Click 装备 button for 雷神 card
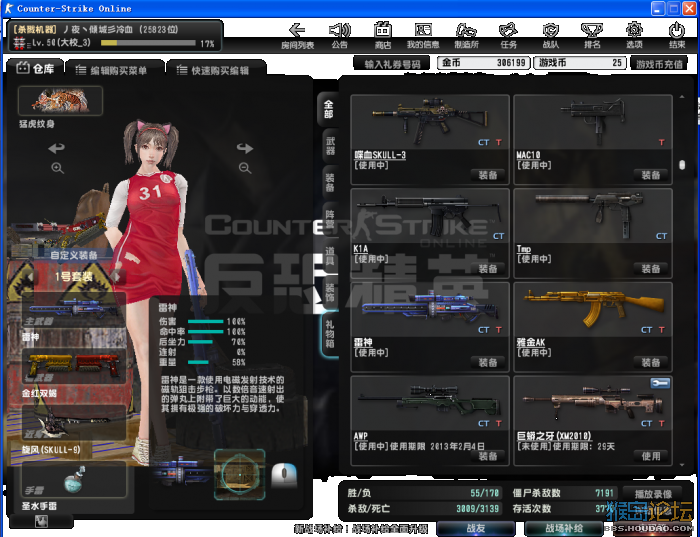 click(x=488, y=362)
